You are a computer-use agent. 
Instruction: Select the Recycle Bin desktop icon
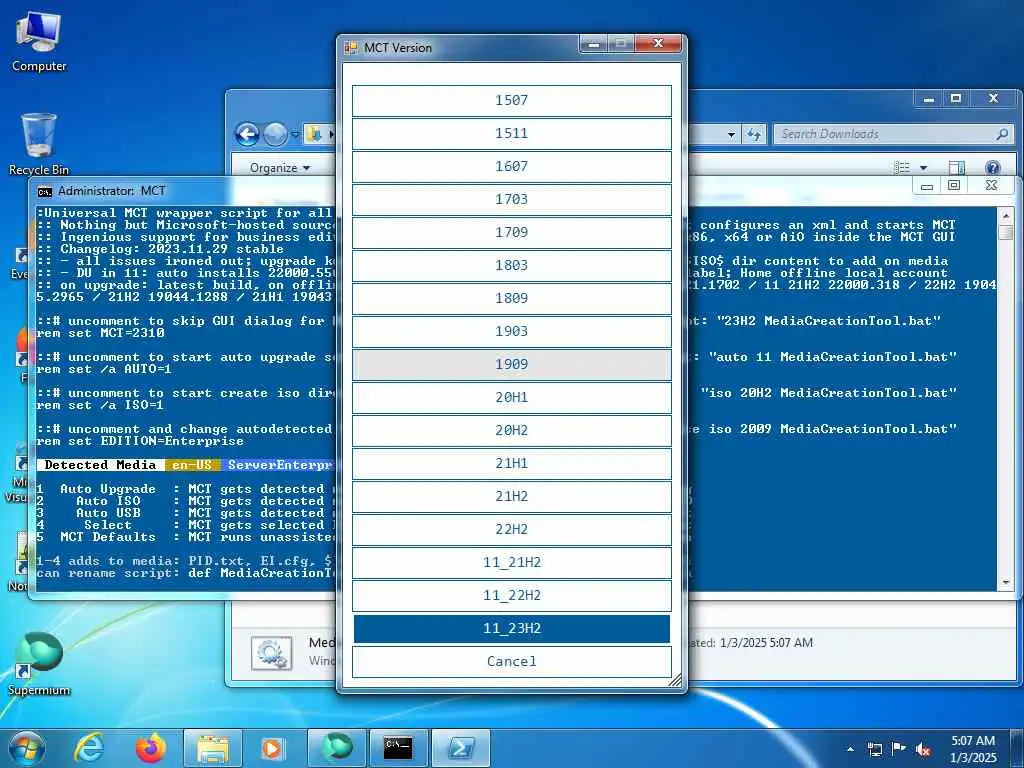pos(39,144)
